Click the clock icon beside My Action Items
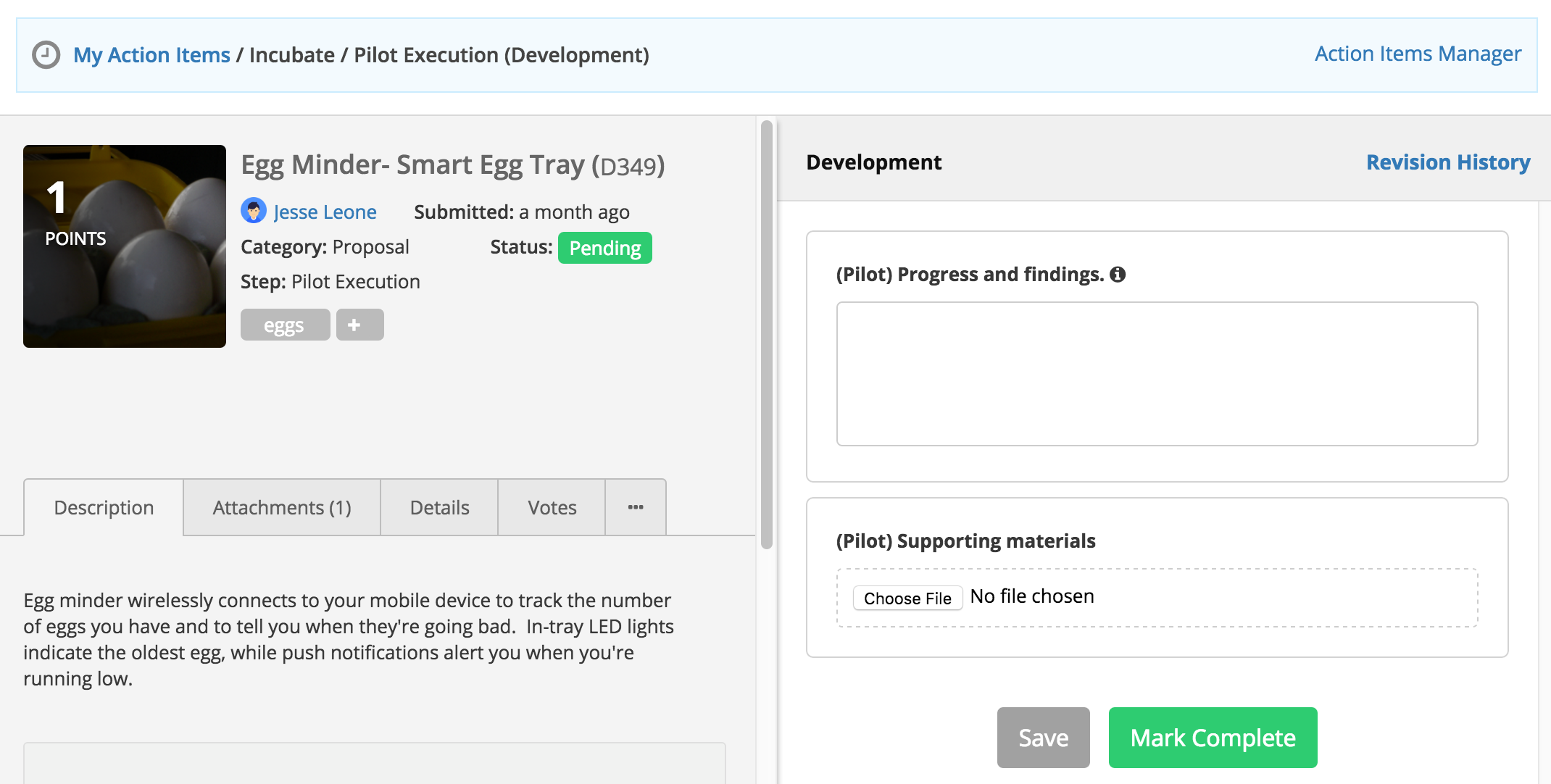 46,55
